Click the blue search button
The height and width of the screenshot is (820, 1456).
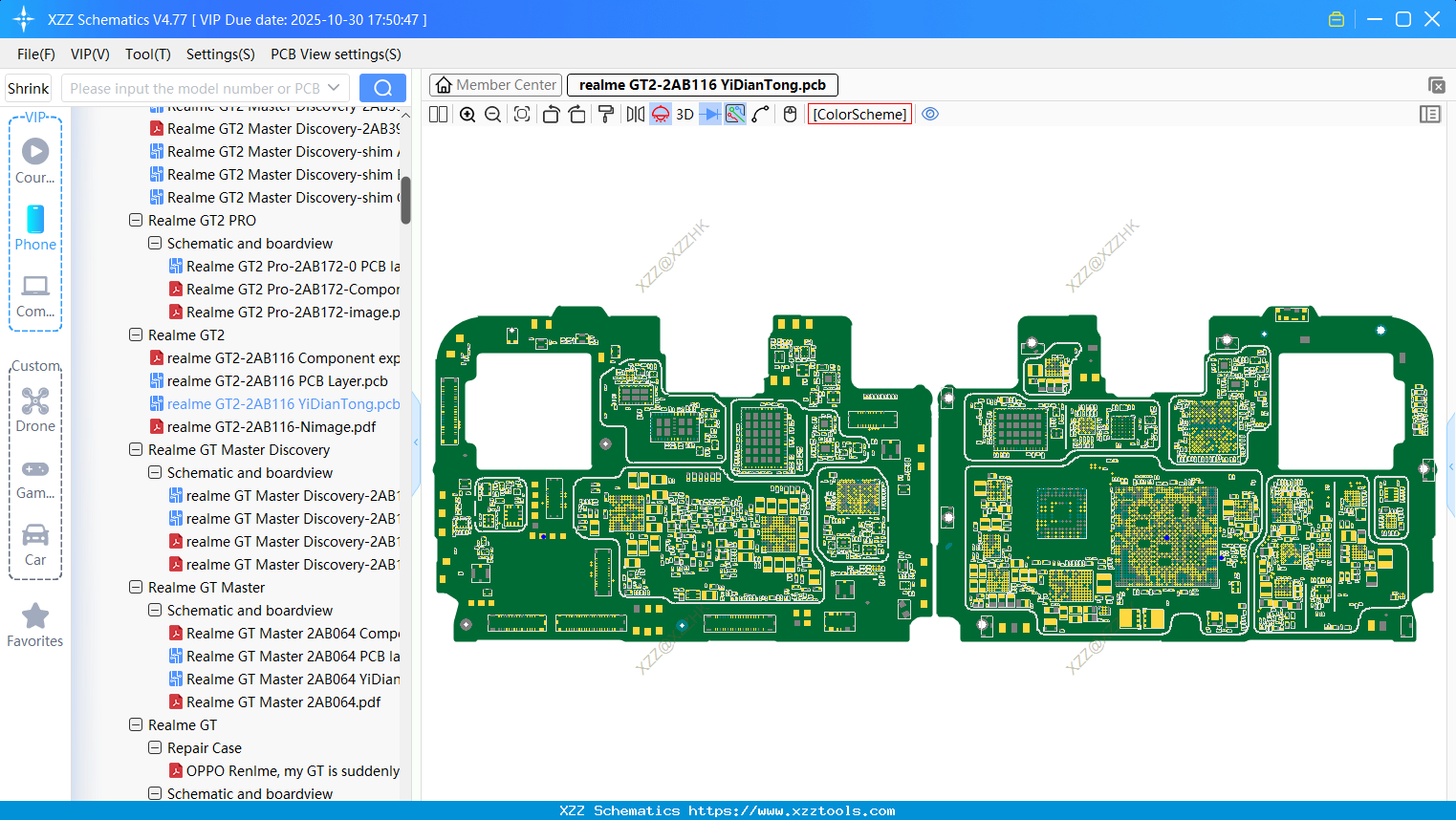(382, 88)
